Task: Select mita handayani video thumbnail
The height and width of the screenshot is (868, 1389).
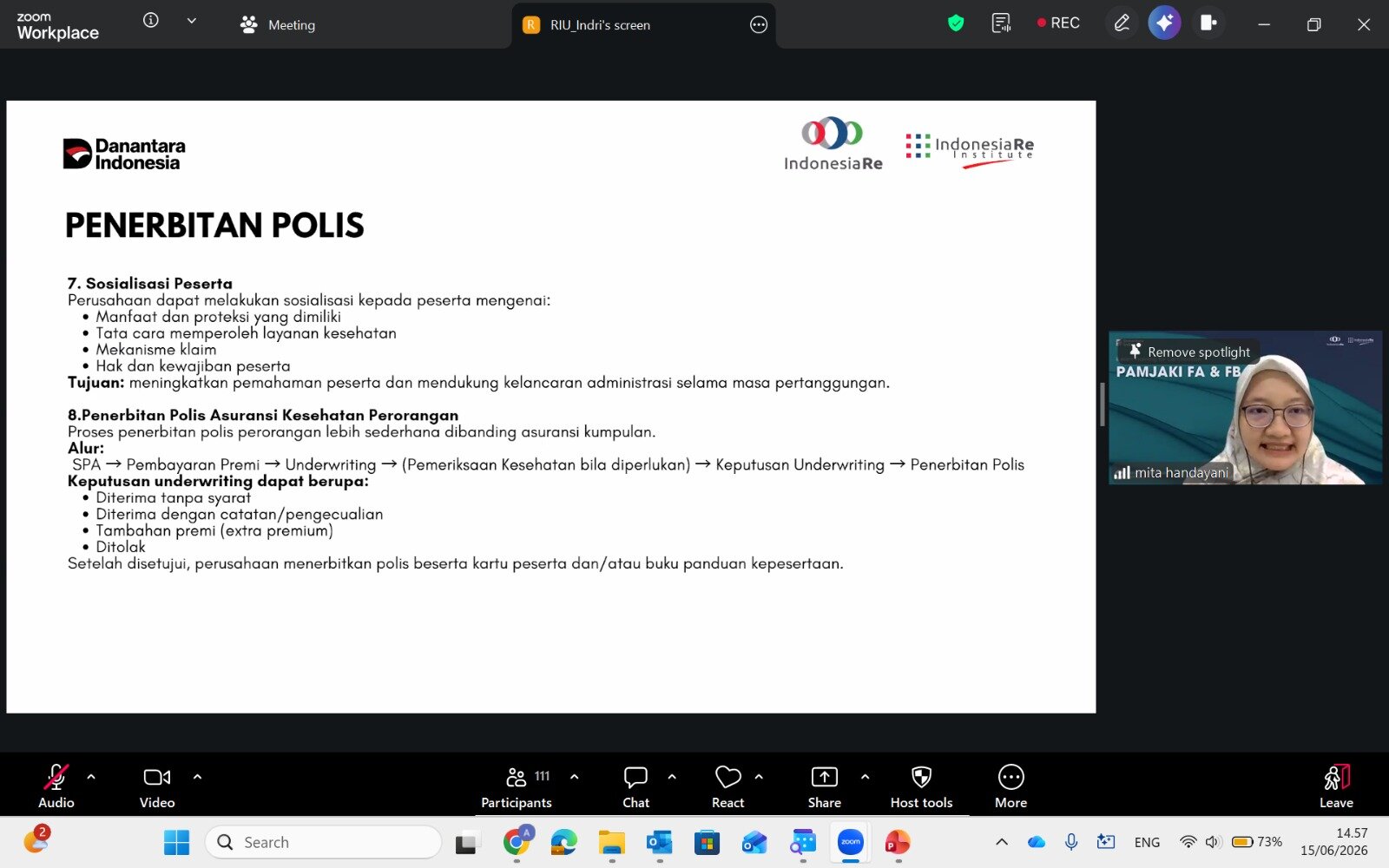Action: pos(1246,407)
